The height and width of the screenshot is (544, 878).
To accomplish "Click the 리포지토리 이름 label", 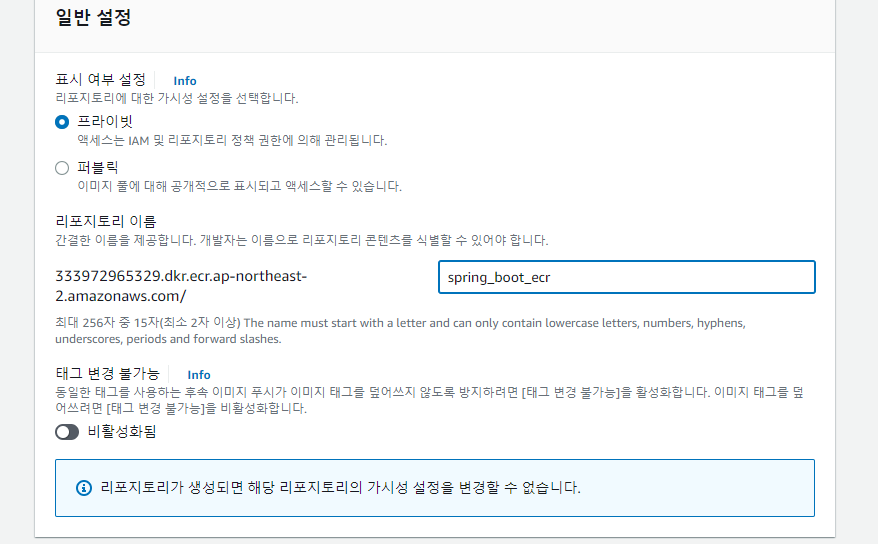I will (x=106, y=221).
